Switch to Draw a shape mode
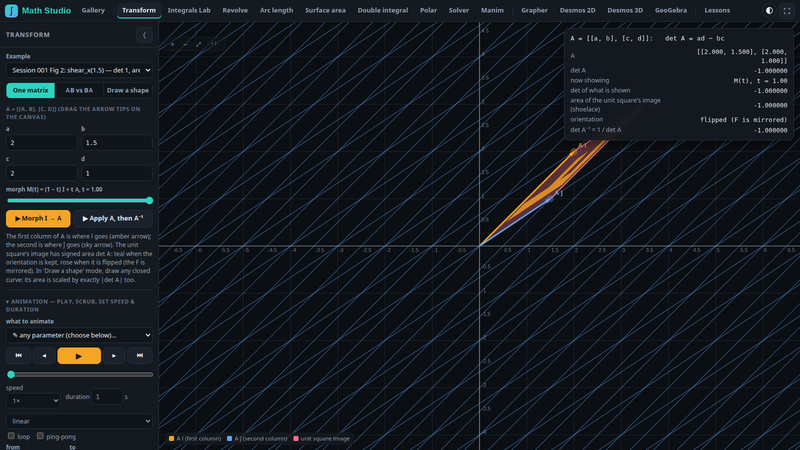Viewport: 800px width, 450px height. pos(128,90)
